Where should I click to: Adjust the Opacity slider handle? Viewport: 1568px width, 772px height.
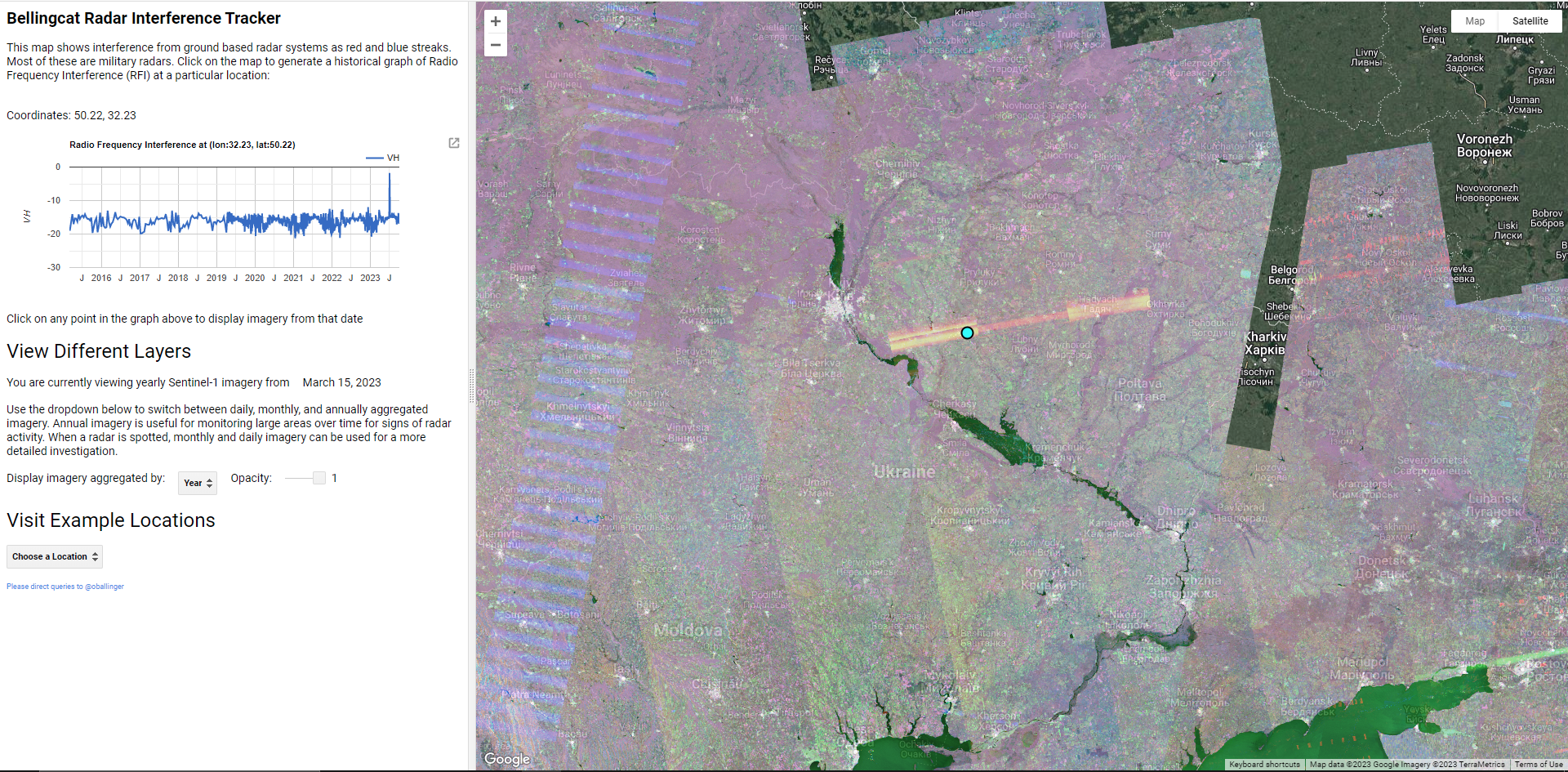pyautogui.click(x=319, y=478)
